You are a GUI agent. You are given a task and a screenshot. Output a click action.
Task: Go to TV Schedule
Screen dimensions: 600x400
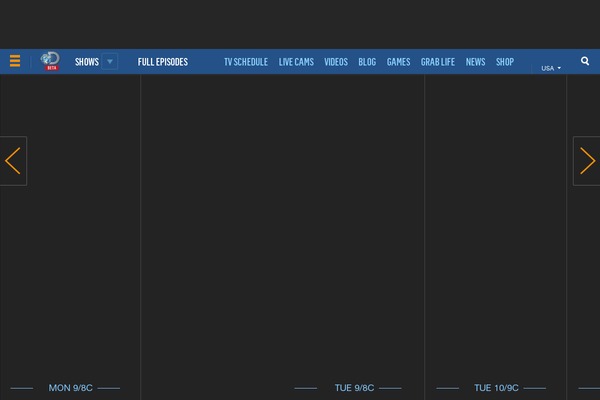tap(246, 62)
